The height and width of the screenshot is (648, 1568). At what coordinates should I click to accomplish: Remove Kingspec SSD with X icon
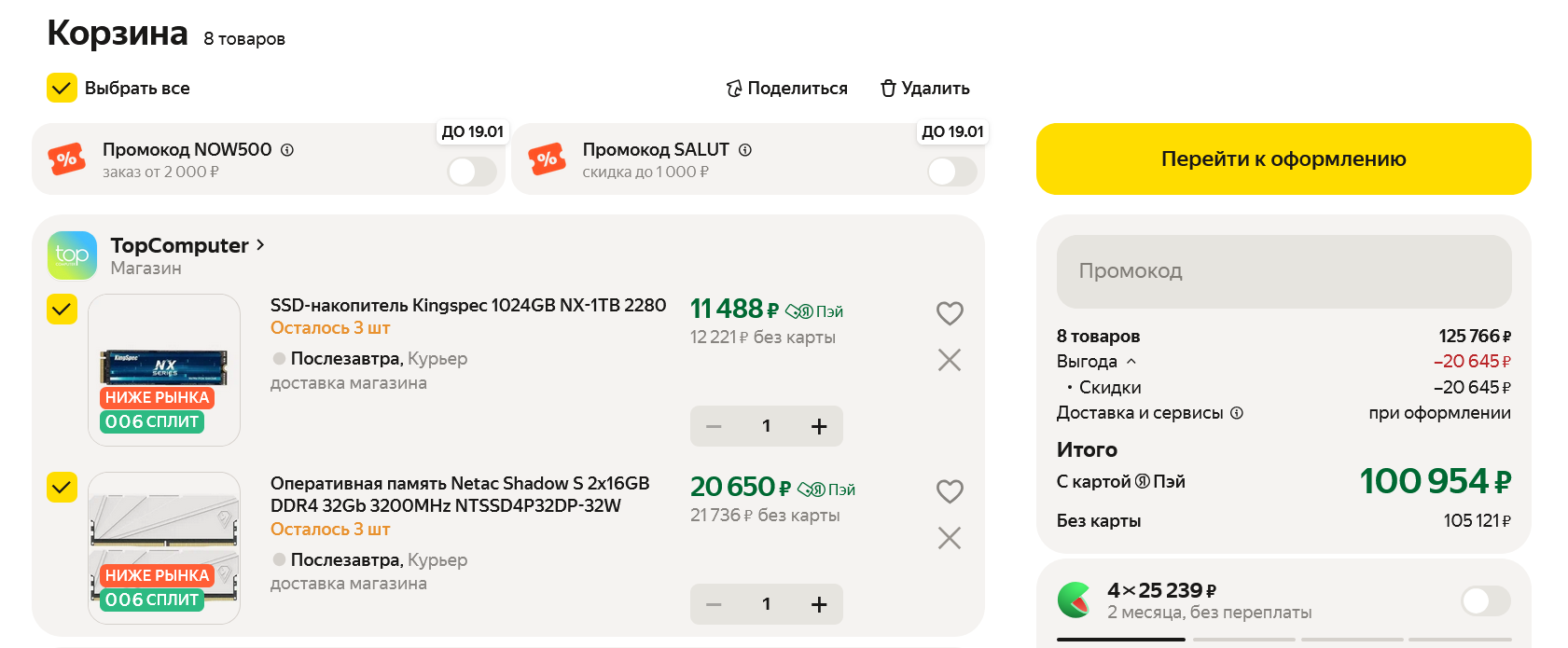pyautogui.click(x=950, y=360)
